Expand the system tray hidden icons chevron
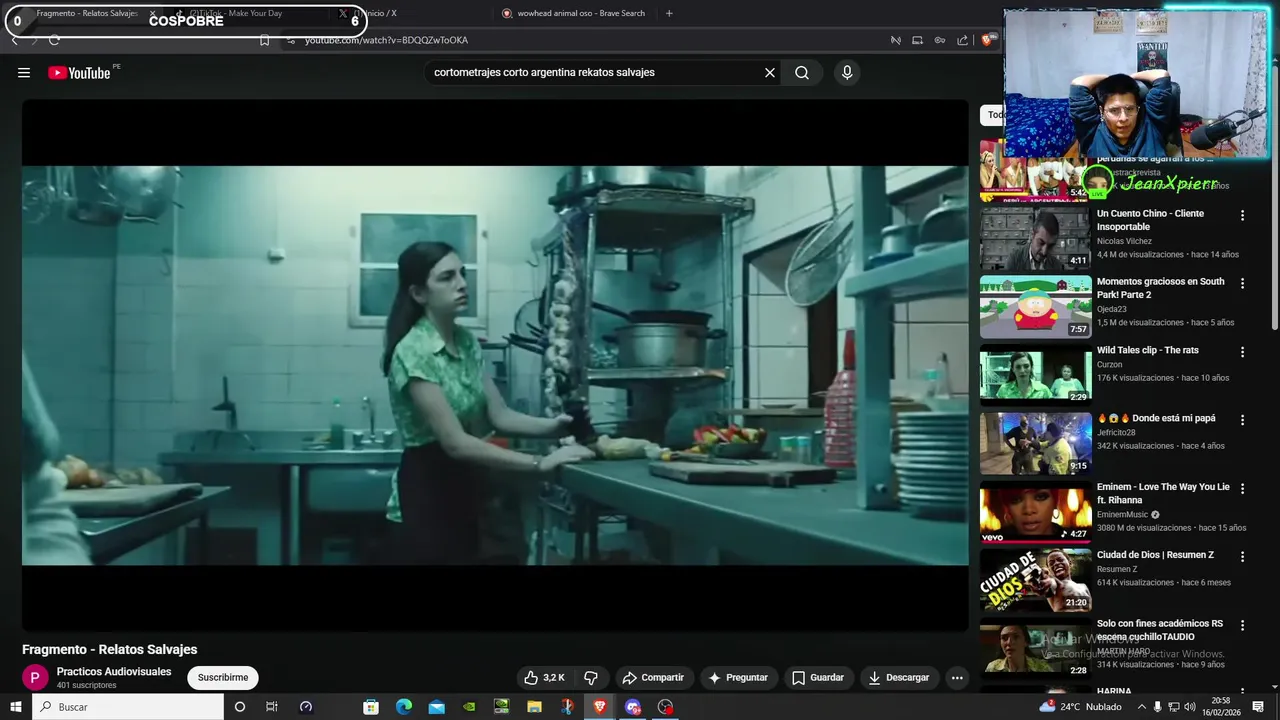Screen dimensions: 1280x720 (1141, 707)
